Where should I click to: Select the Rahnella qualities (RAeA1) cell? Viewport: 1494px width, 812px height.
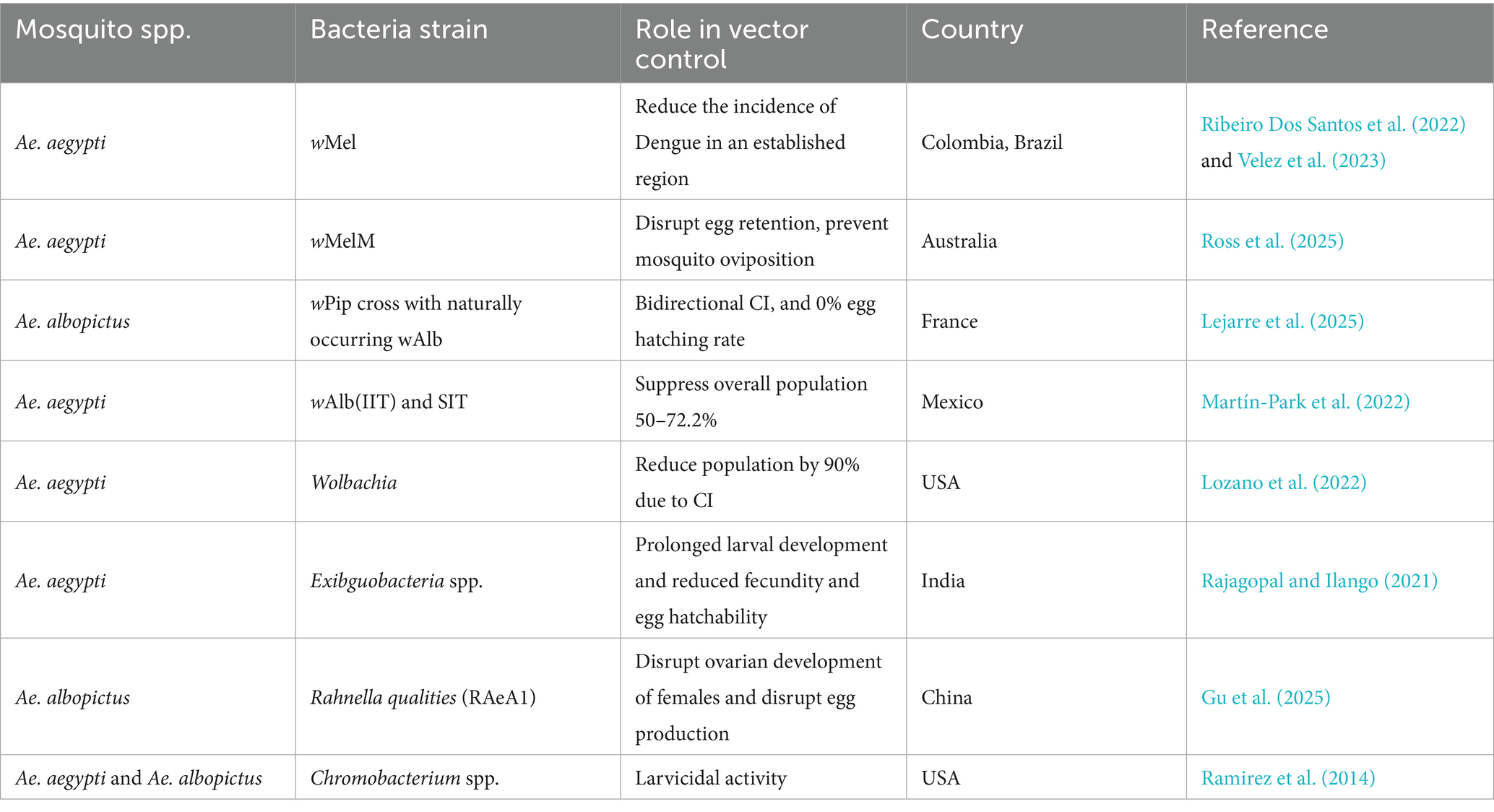click(x=423, y=697)
